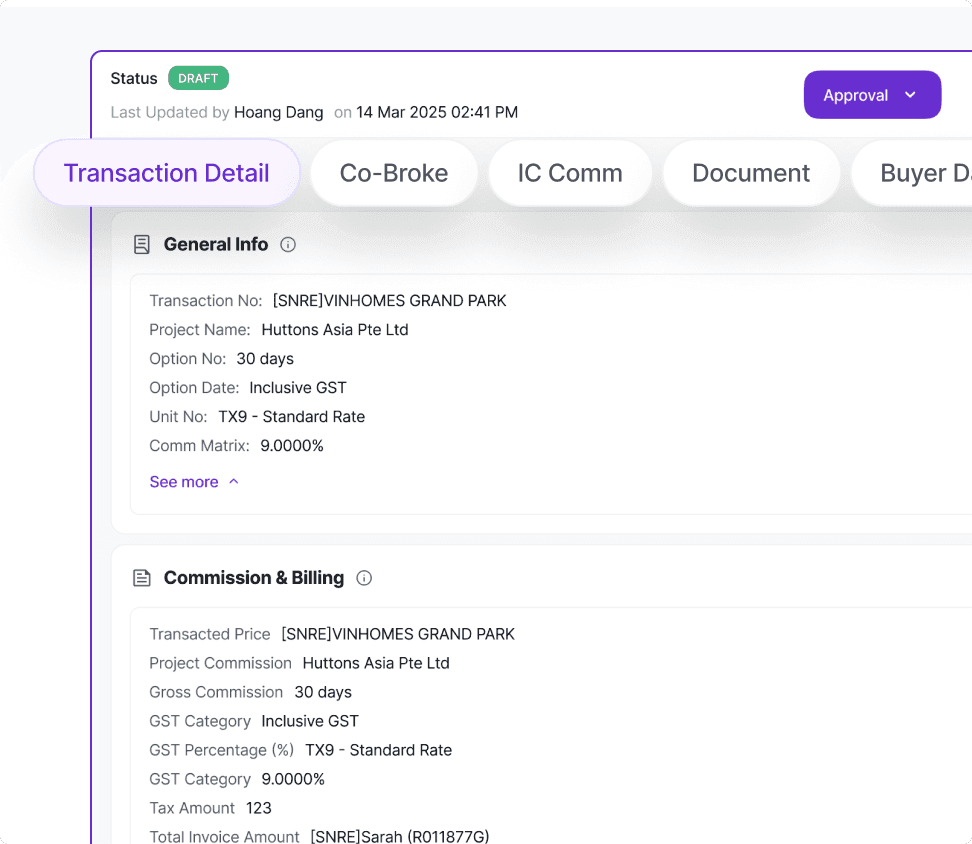
Task: Click Project Commission value Huttons Asia Pte Ltd
Action: tap(376, 663)
